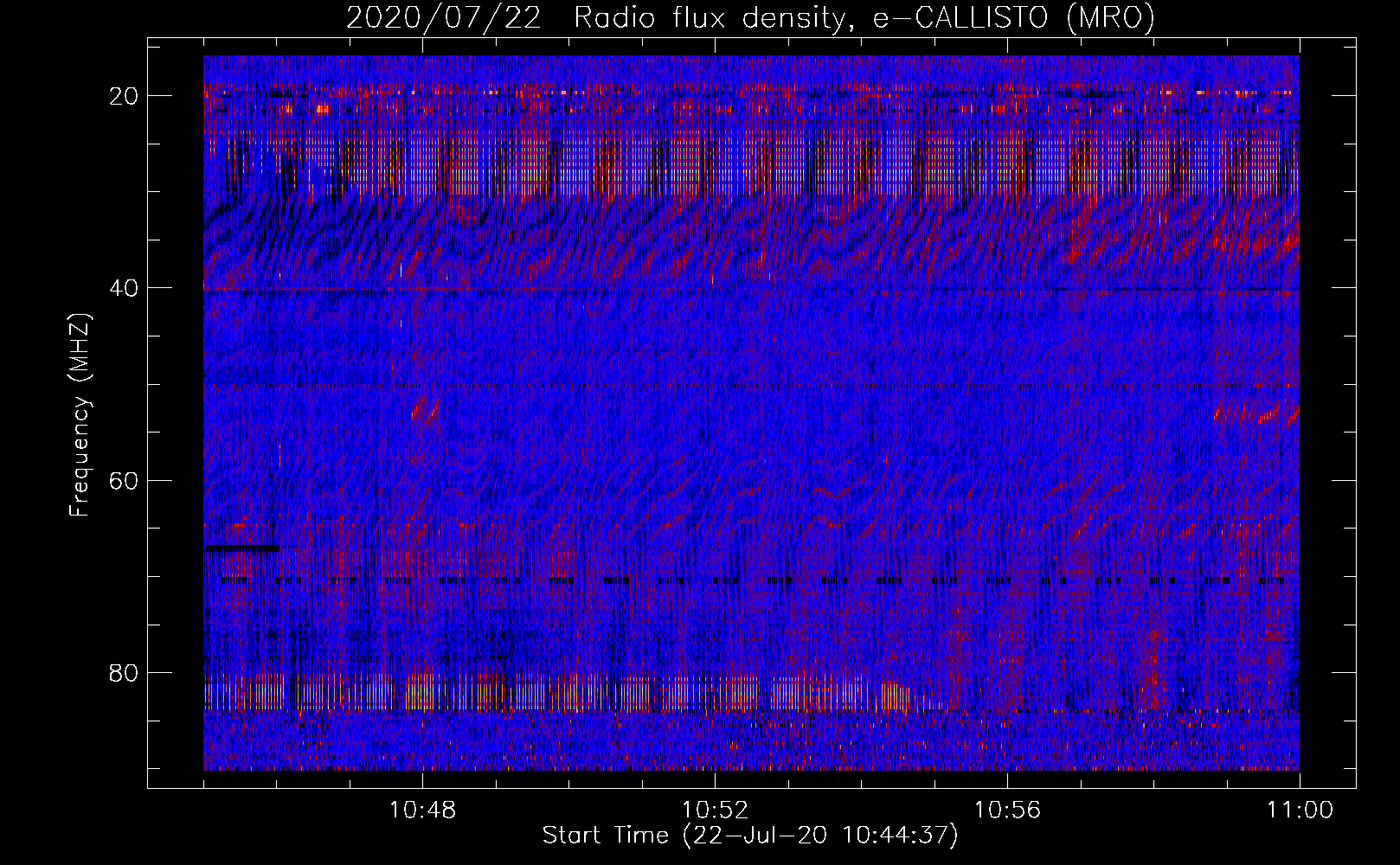The image size is (1400, 865).
Task: Click the '10:56' time tick label
Action: 1007,811
